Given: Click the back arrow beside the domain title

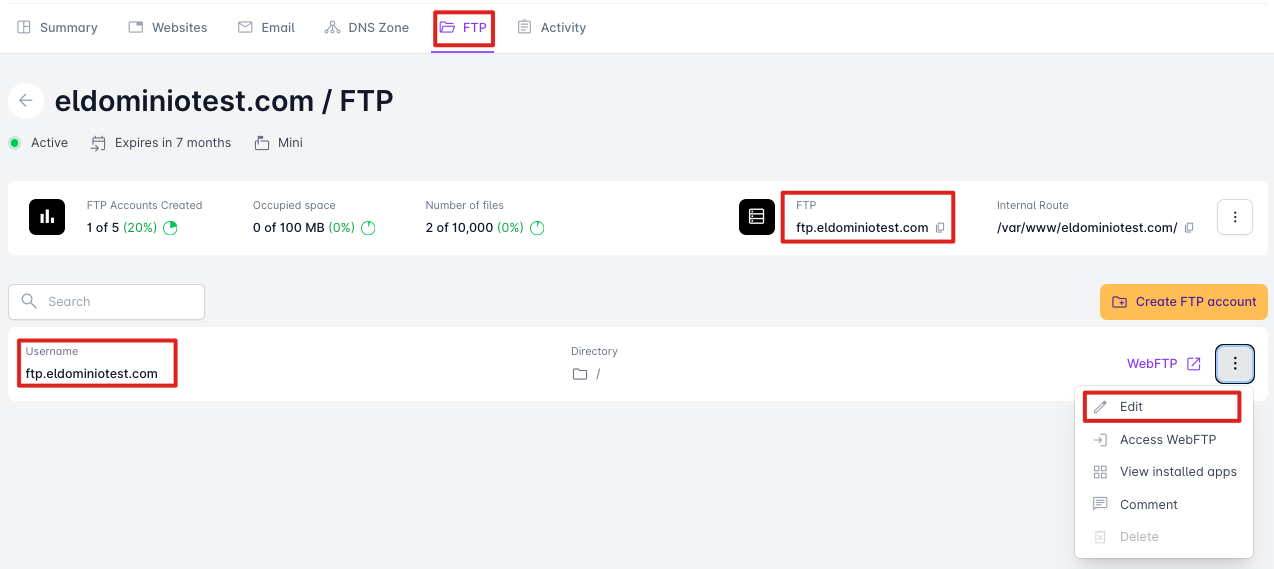Looking at the screenshot, I should click(25, 101).
